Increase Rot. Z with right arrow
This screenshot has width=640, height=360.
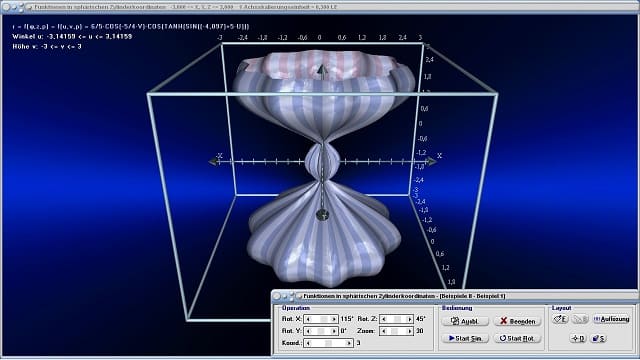tap(410, 319)
